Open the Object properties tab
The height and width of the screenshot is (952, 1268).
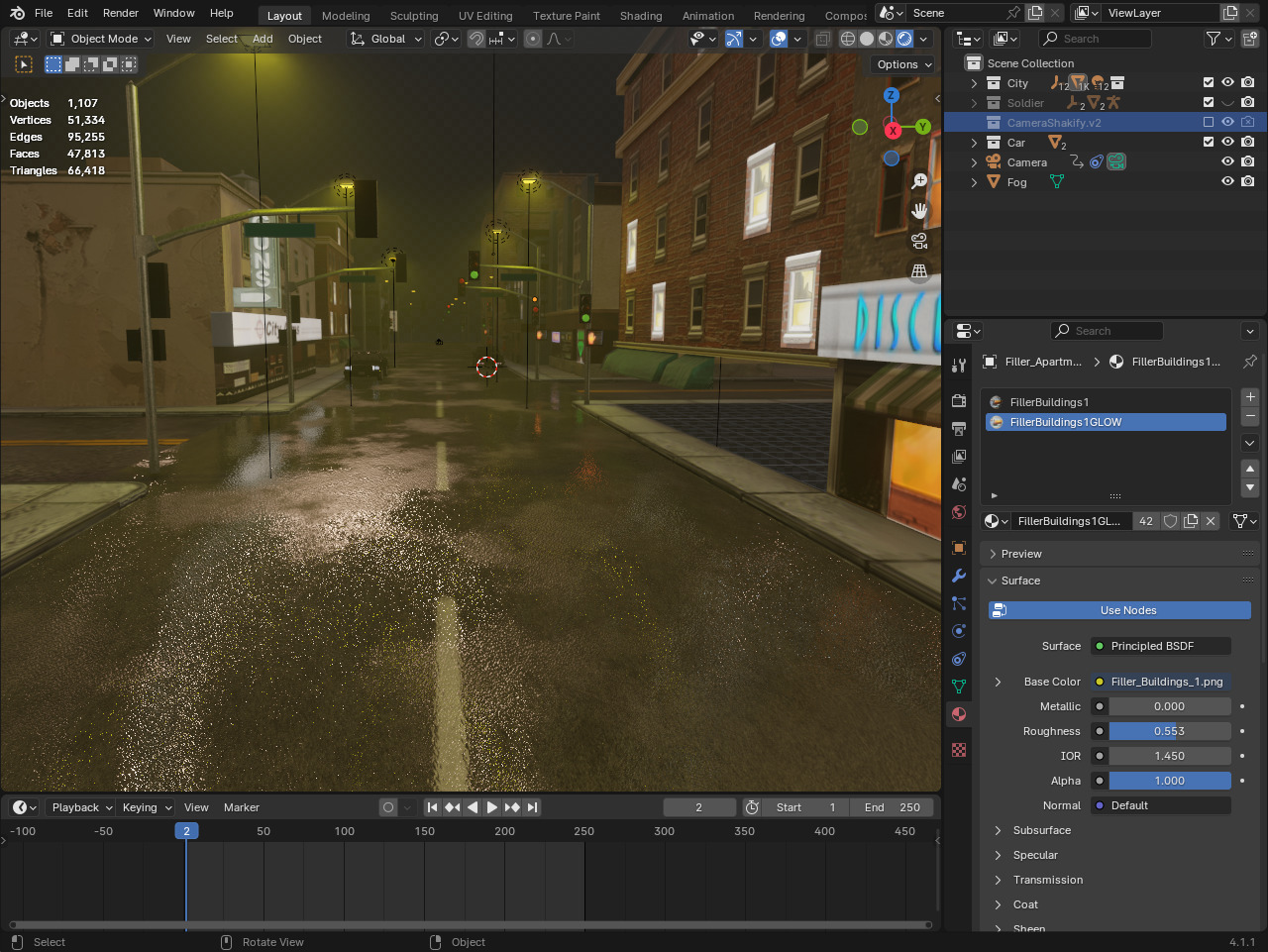coord(958,548)
